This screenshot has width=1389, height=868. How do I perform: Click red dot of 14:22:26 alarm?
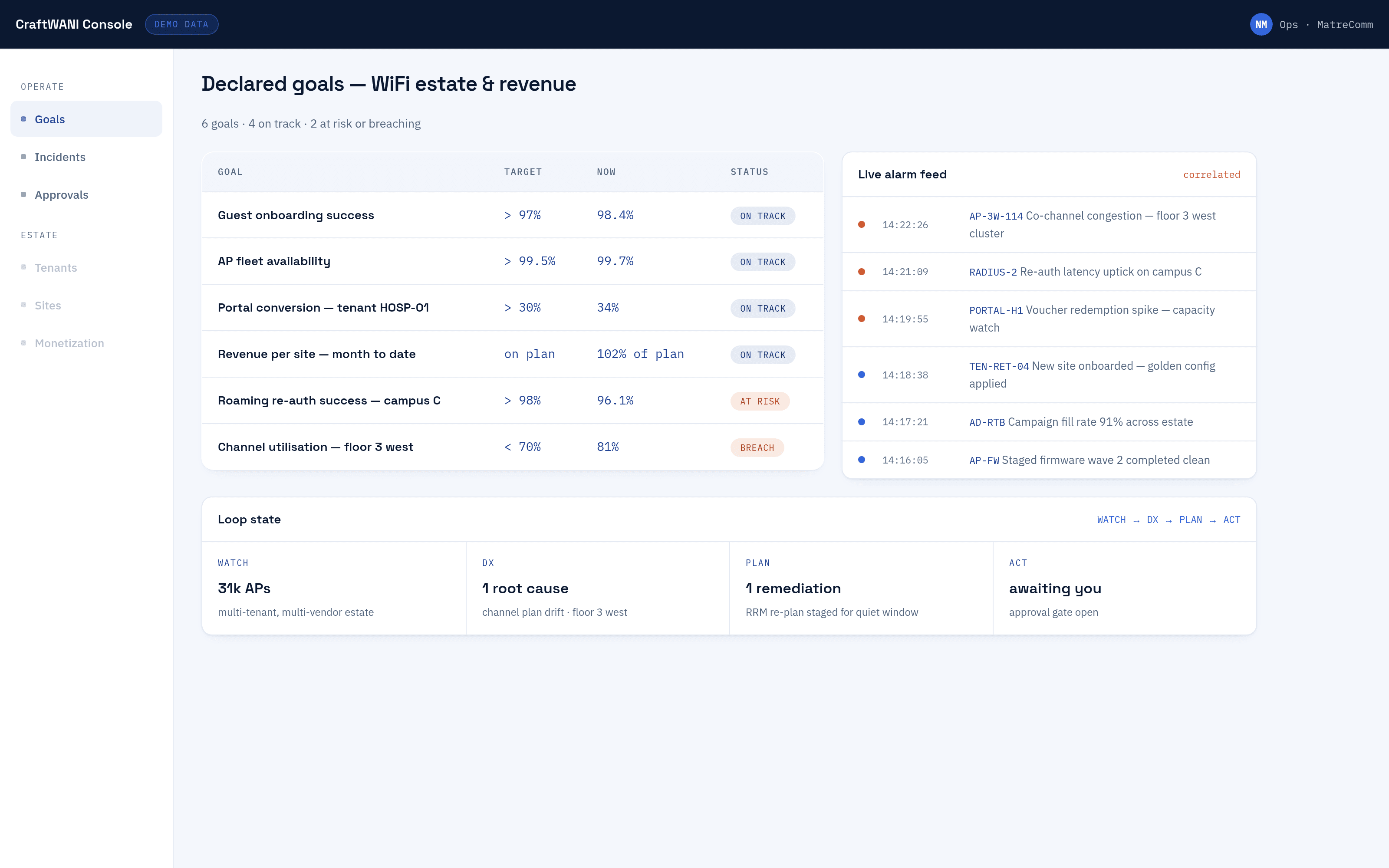pyautogui.click(x=862, y=224)
